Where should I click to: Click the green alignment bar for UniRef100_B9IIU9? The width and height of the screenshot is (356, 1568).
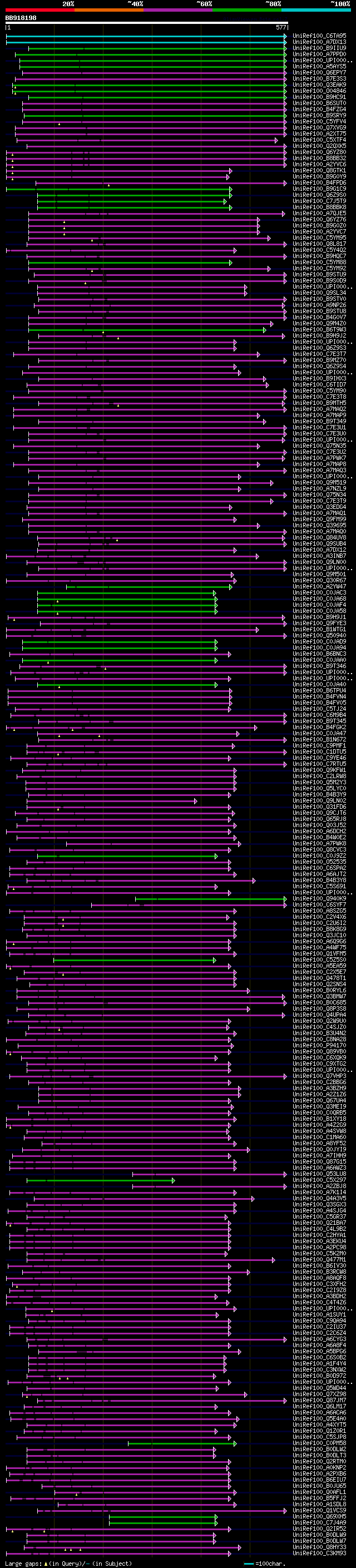pos(157,48)
